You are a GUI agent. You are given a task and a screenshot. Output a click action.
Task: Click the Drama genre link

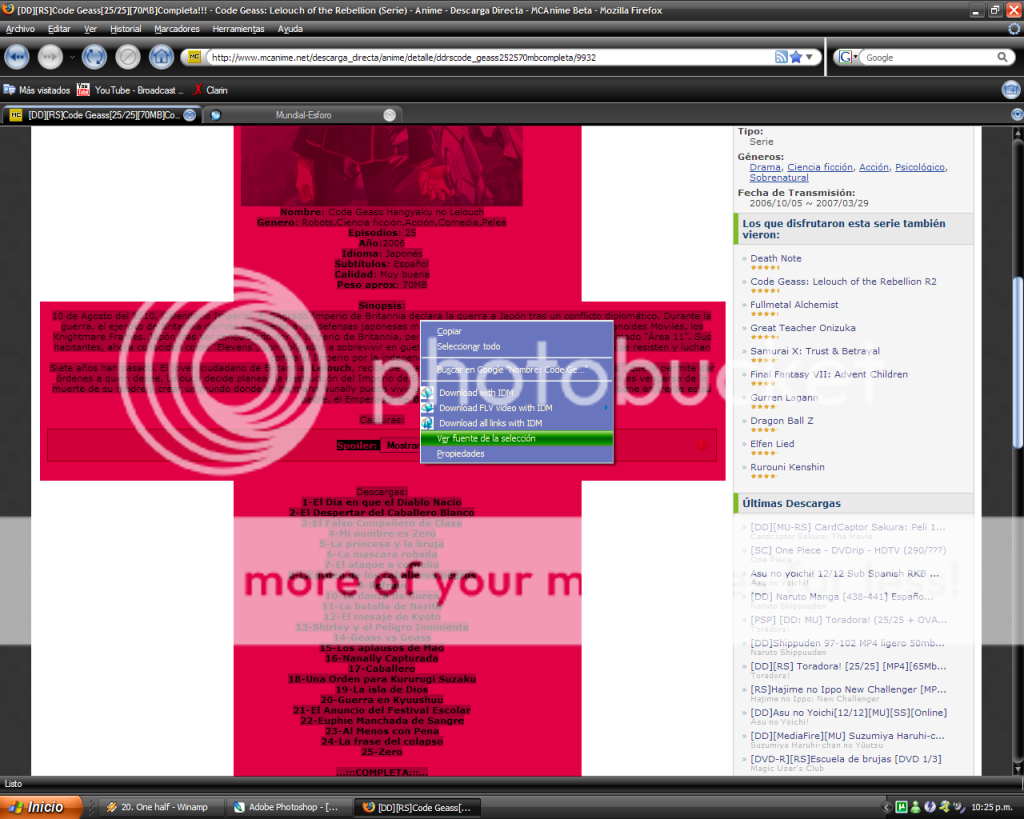tap(765, 167)
